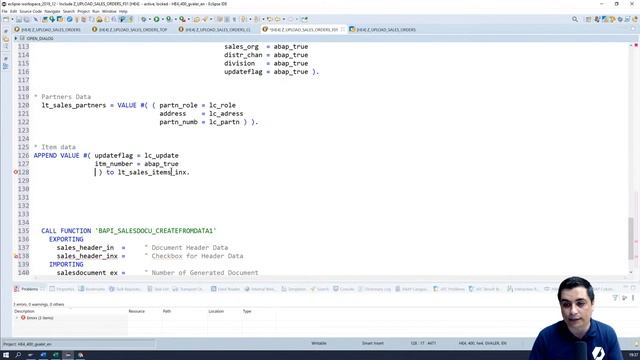The height and width of the screenshot is (360, 640).
Task: Open the Back history dropdown arrow
Action: pyautogui.click(x=284, y=19)
